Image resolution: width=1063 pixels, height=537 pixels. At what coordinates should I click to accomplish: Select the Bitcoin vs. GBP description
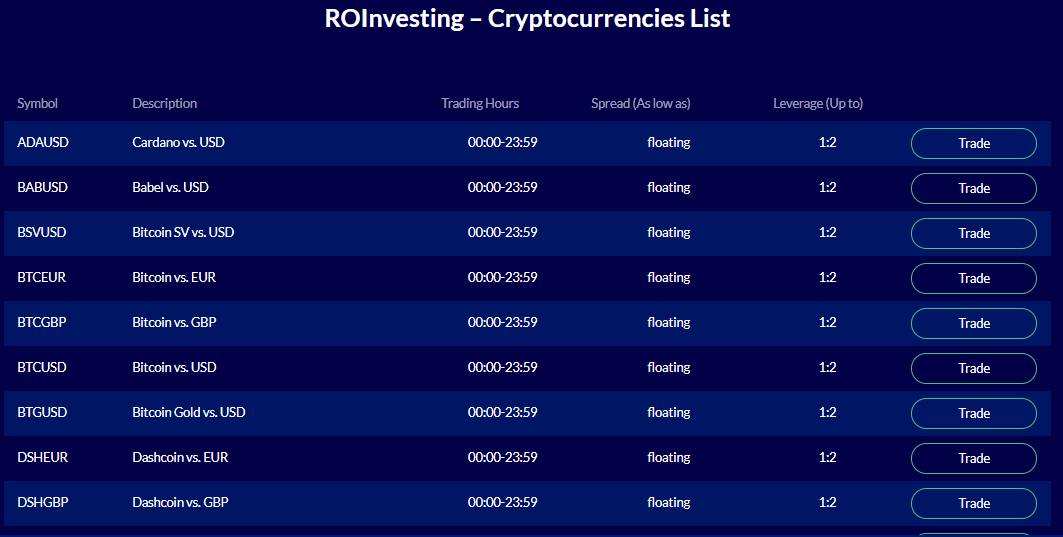click(174, 322)
